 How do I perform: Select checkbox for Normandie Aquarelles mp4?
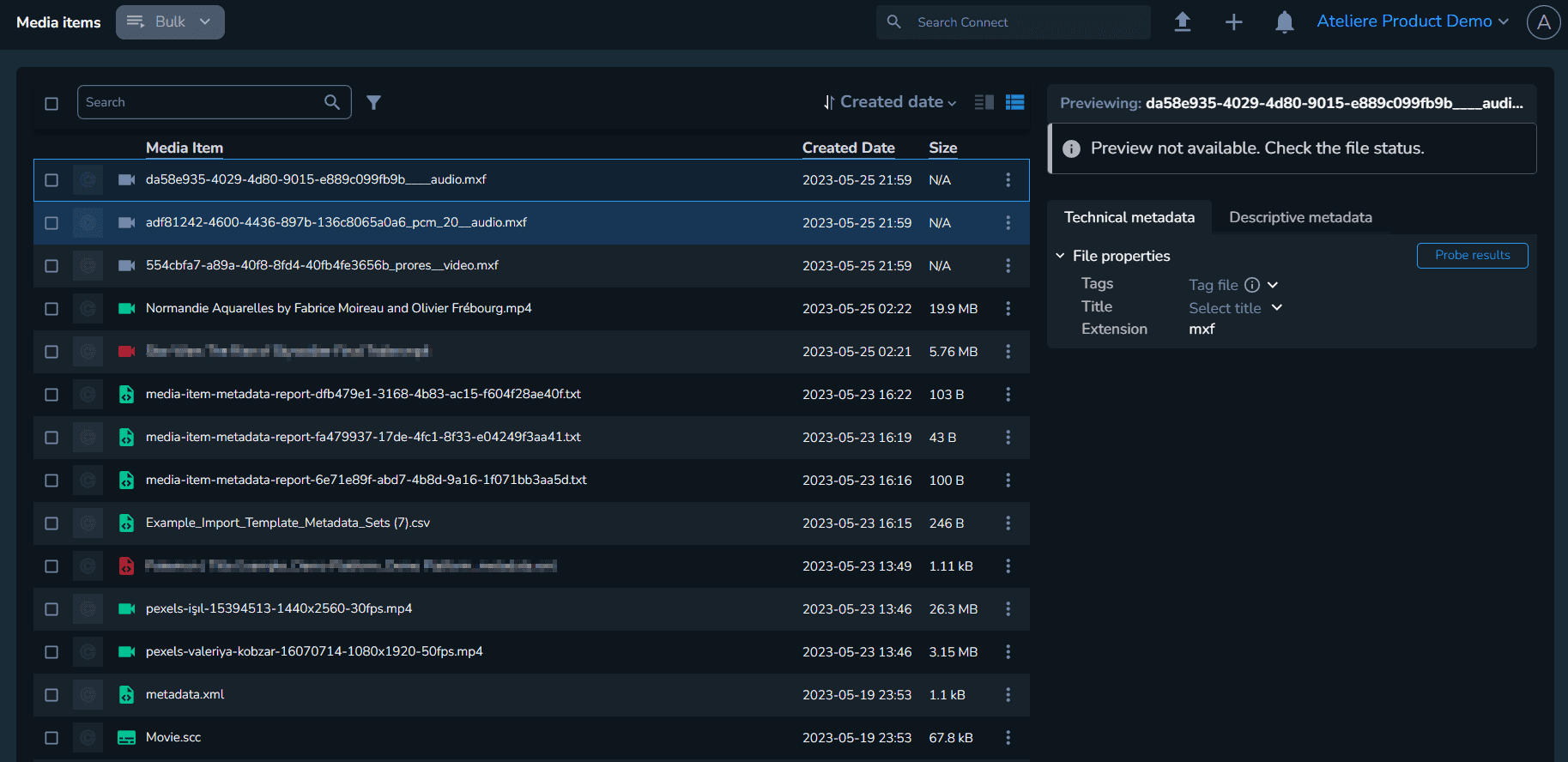coord(51,309)
